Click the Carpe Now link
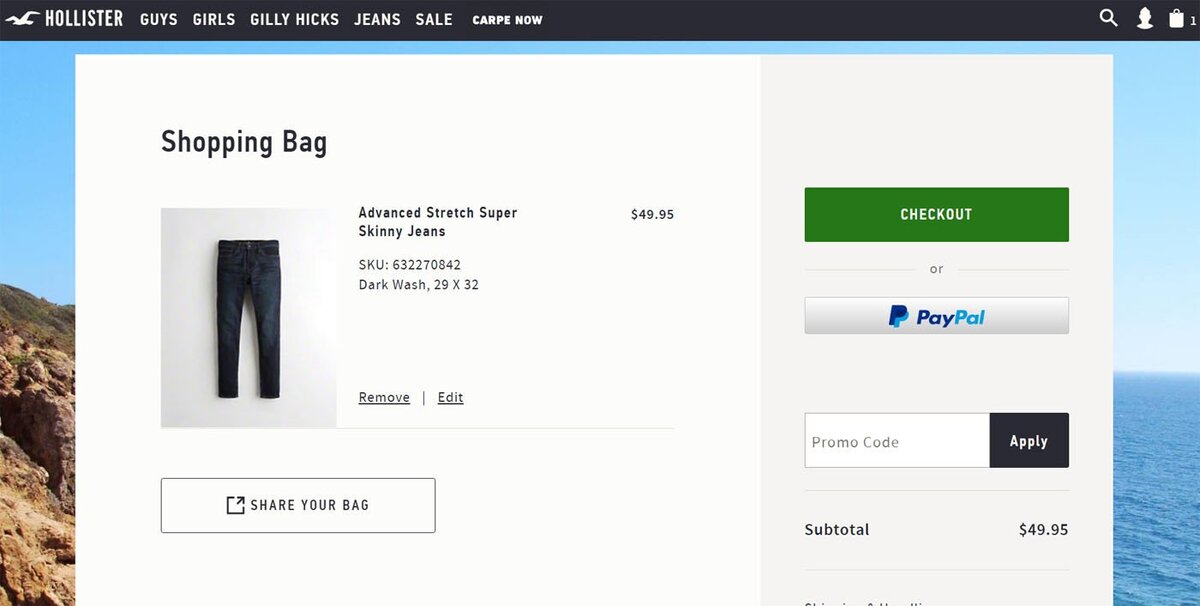The image size is (1200, 606). pyautogui.click(x=507, y=20)
